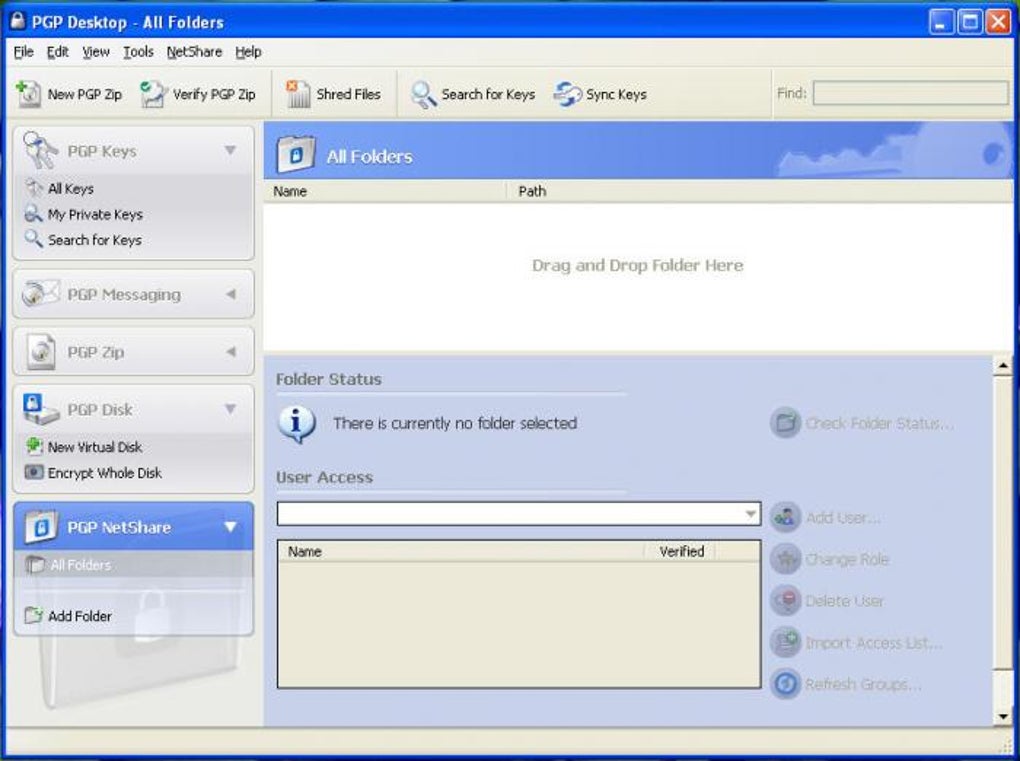Click the Verify PGP Zip toolbar icon
Image resolution: width=1020 pixels, height=761 pixels.
(x=154, y=94)
